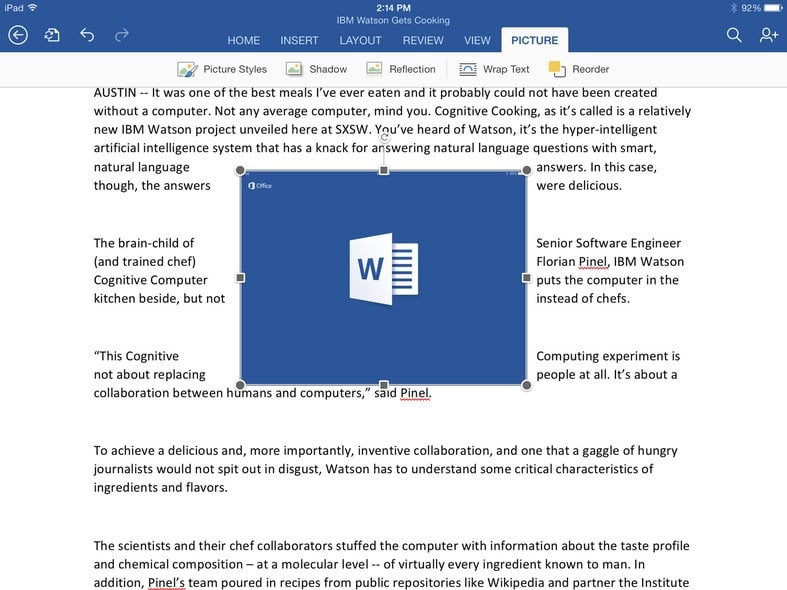The height and width of the screenshot is (590, 787).
Task: Tap the top-middle square sizing handle
Action: 384,171
